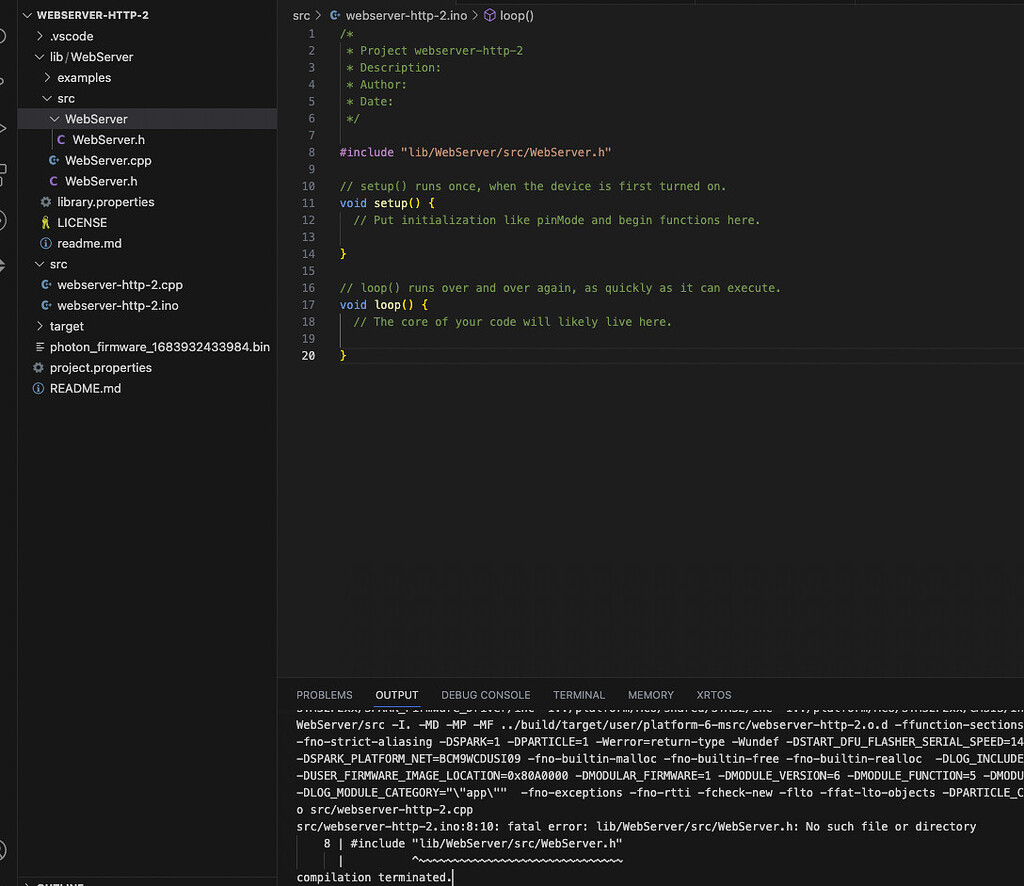Click the binary file icon for photon_firmware bin
The width and height of the screenshot is (1024, 886).
coord(39,346)
